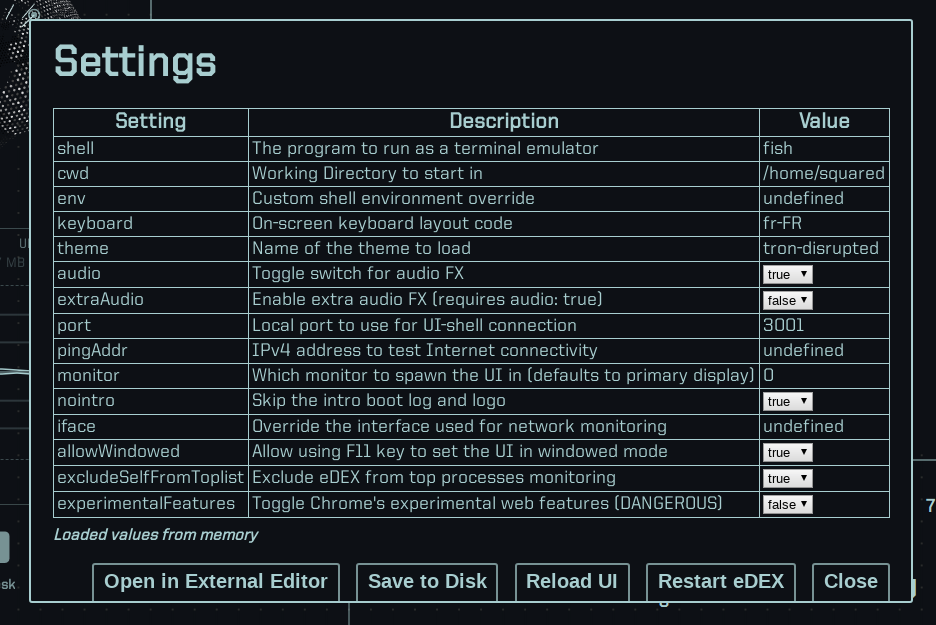The image size is (936, 625).
Task: Change the allowWindowed dropdown value
Action: coord(787,452)
